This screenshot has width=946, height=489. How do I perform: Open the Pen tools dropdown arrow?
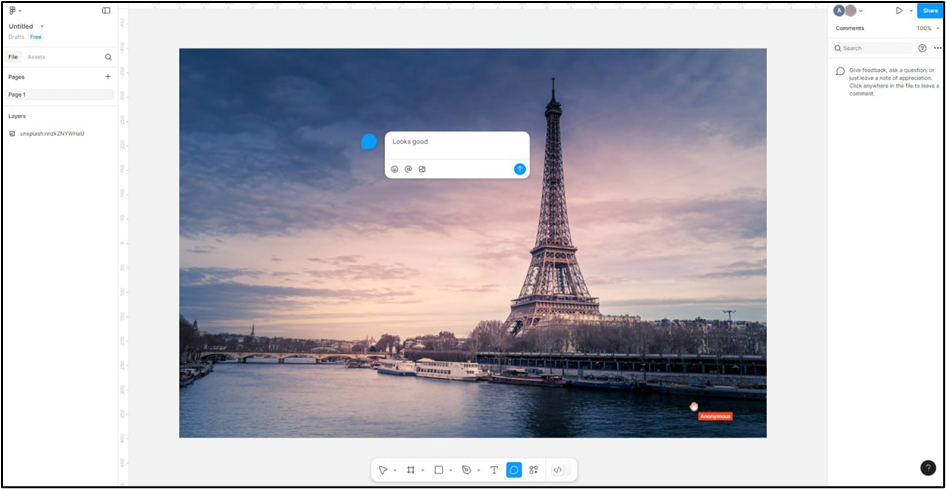click(478, 470)
